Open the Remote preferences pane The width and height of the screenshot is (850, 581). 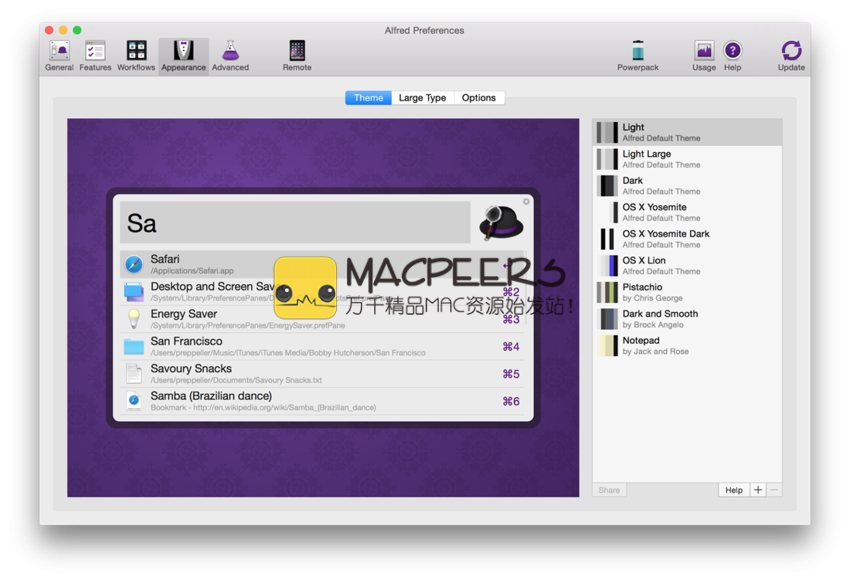click(x=297, y=55)
